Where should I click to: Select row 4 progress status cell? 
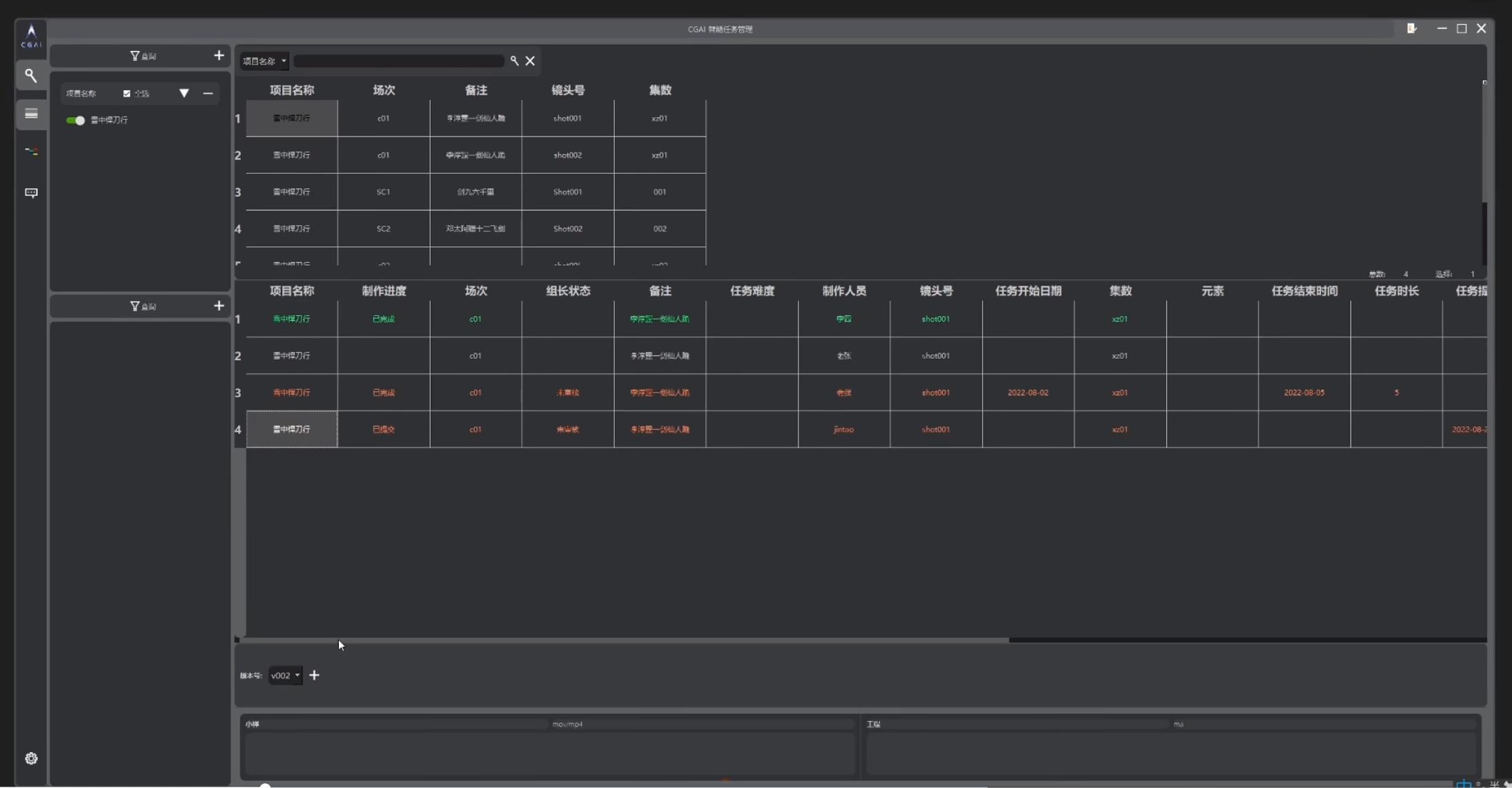tap(384, 429)
